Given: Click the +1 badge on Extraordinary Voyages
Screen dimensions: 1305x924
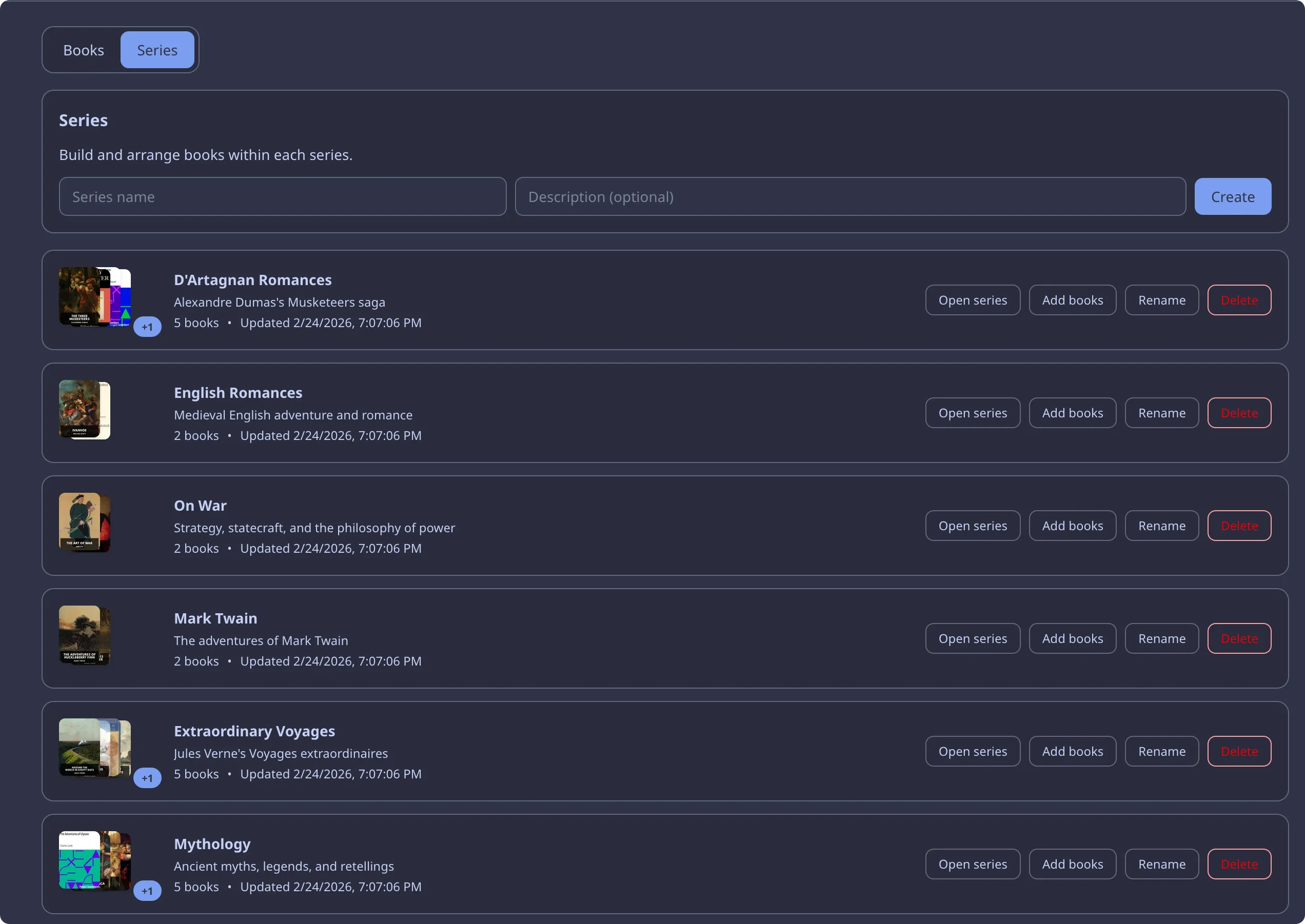Looking at the screenshot, I should coord(147,778).
